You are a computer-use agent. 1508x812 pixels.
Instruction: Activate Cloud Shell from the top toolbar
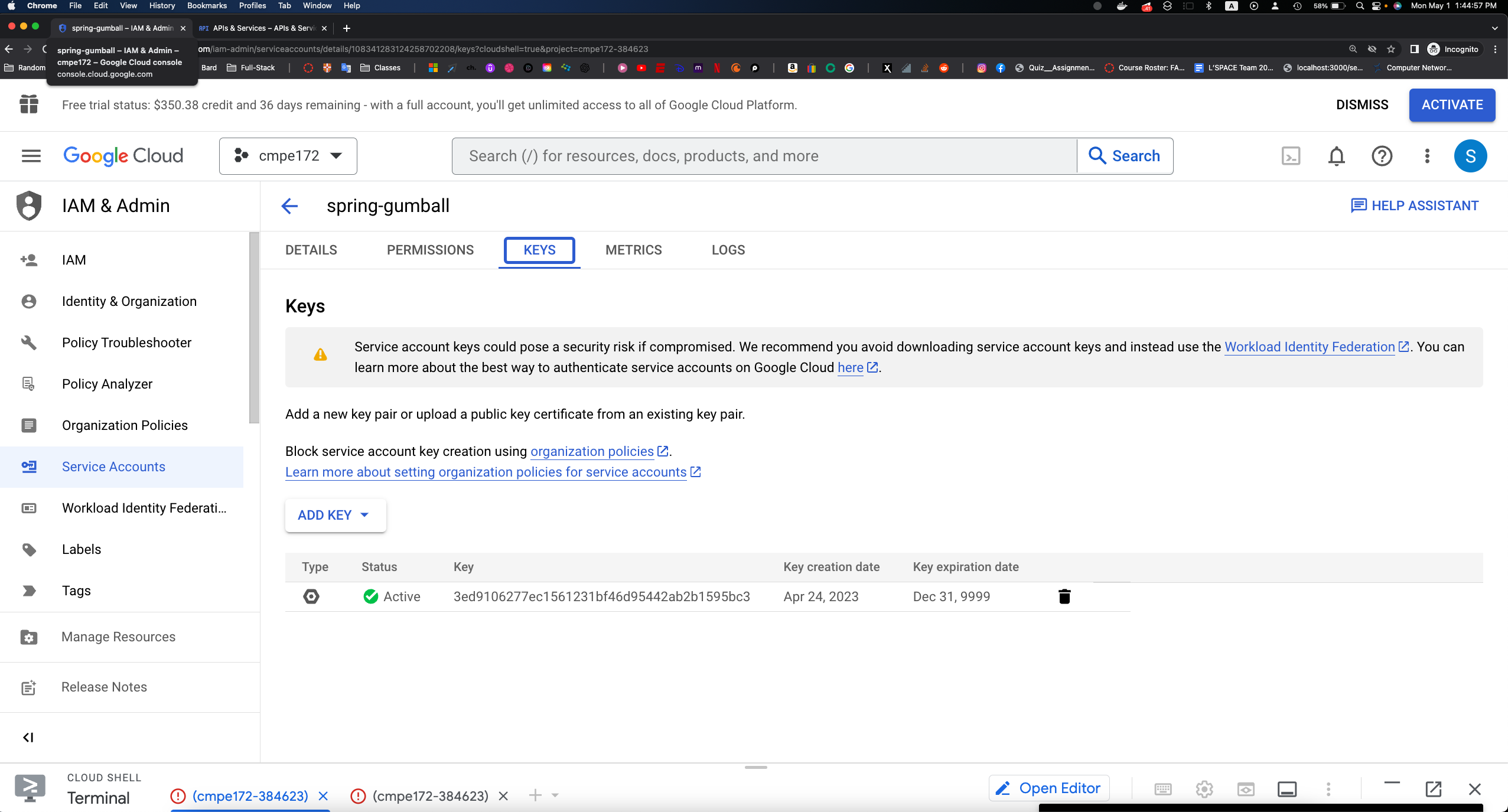[1291, 155]
